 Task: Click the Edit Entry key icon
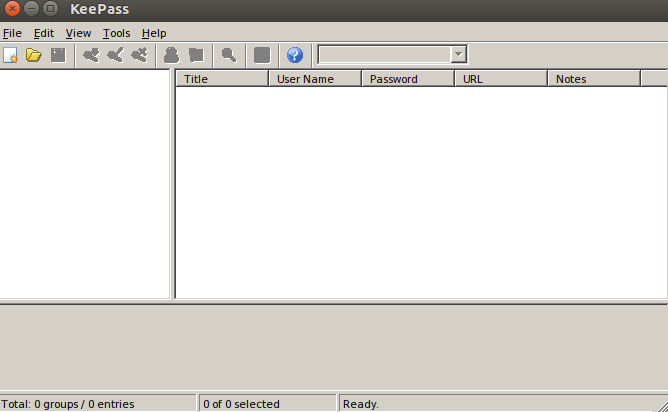coord(115,55)
